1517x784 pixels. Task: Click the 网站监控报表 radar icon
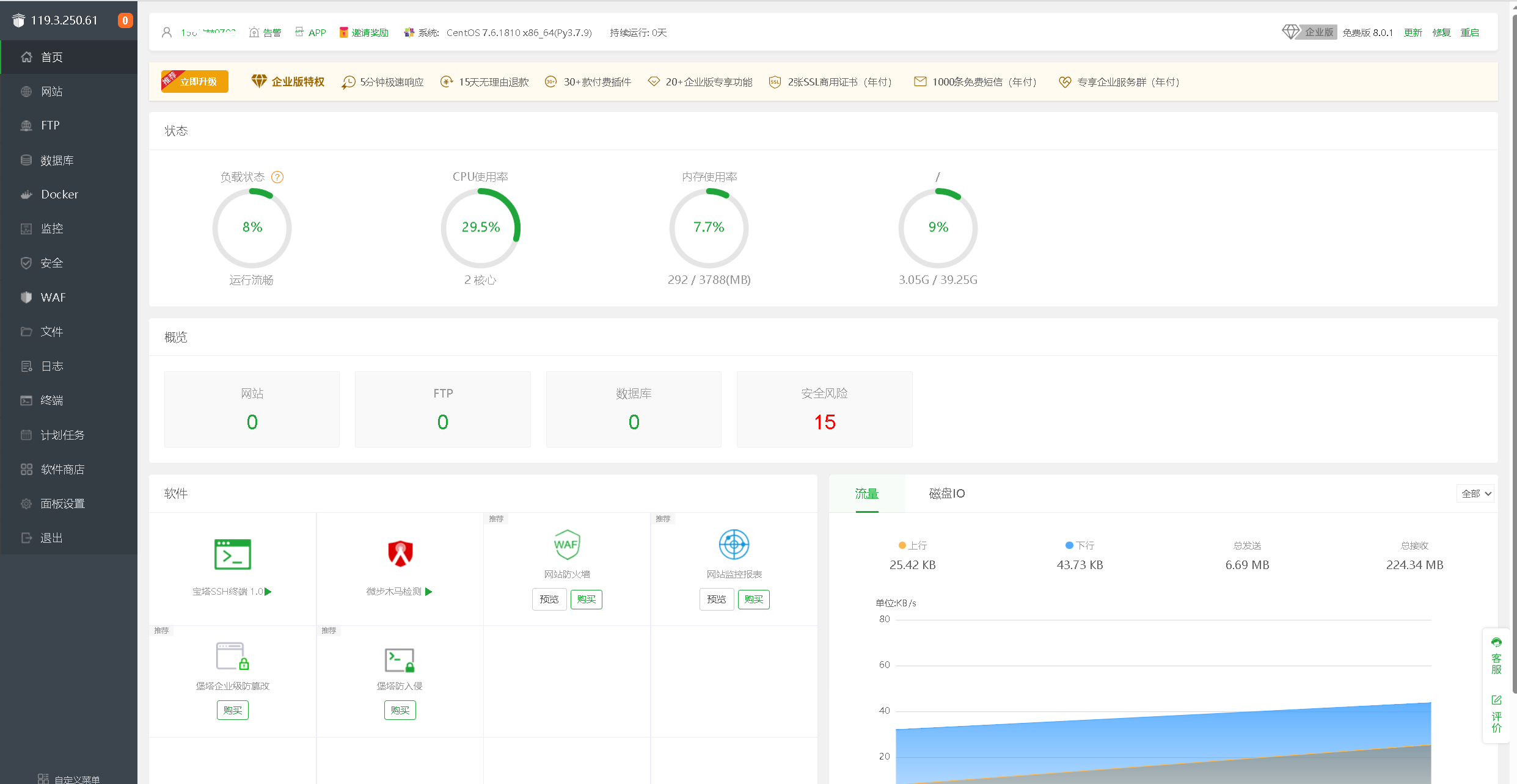734,544
